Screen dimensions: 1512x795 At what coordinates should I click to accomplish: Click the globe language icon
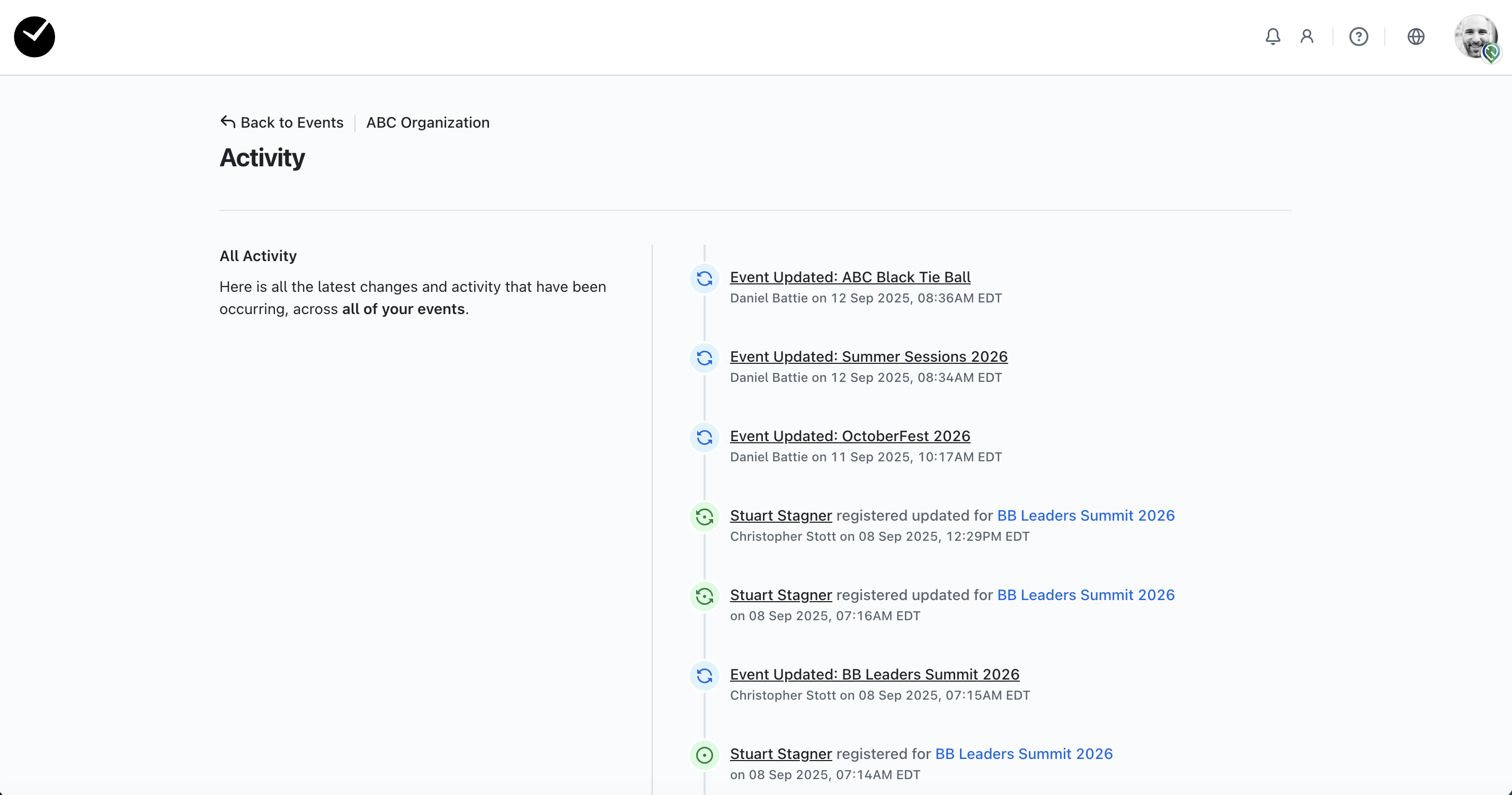click(1416, 37)
